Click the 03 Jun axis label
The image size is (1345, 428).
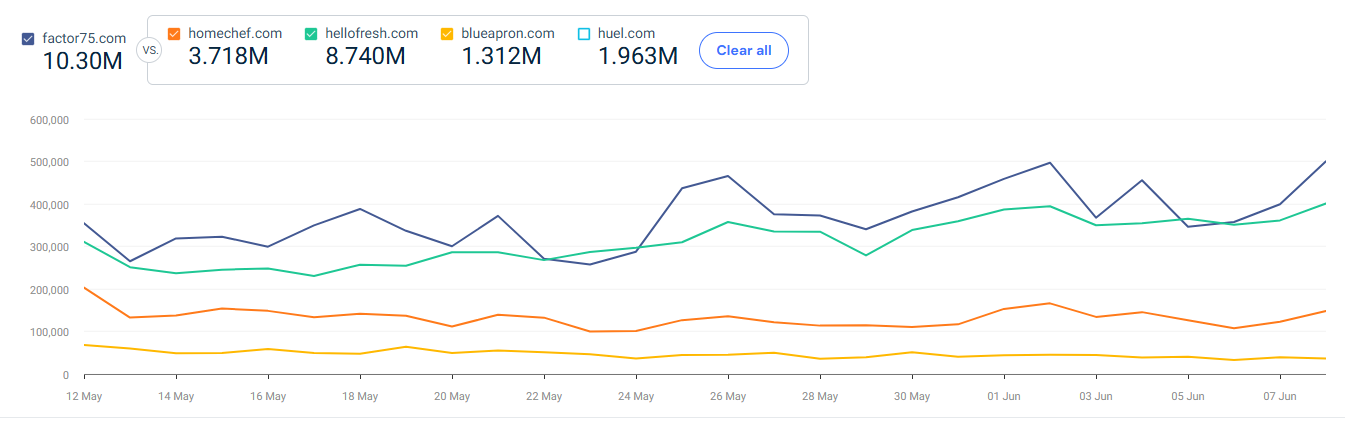click(1096, 397)
